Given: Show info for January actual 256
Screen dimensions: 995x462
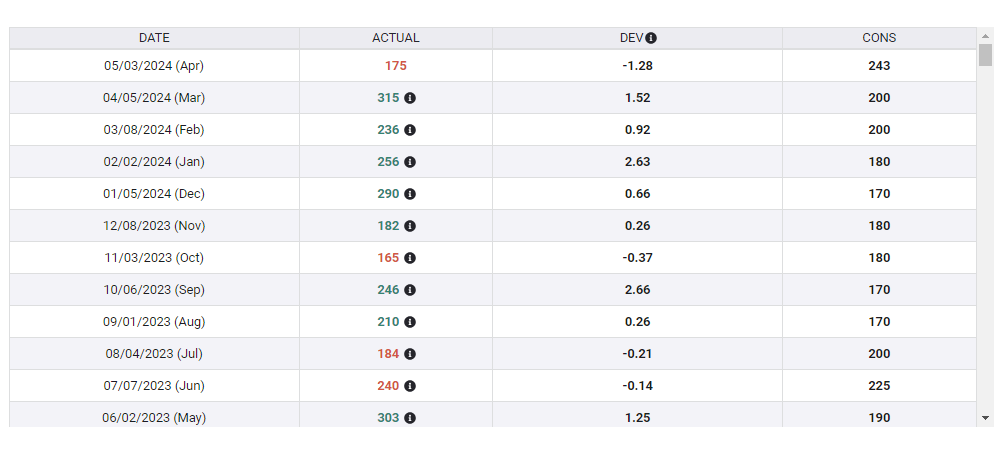Looking at the screenshot, I should (x=410, y=162).
